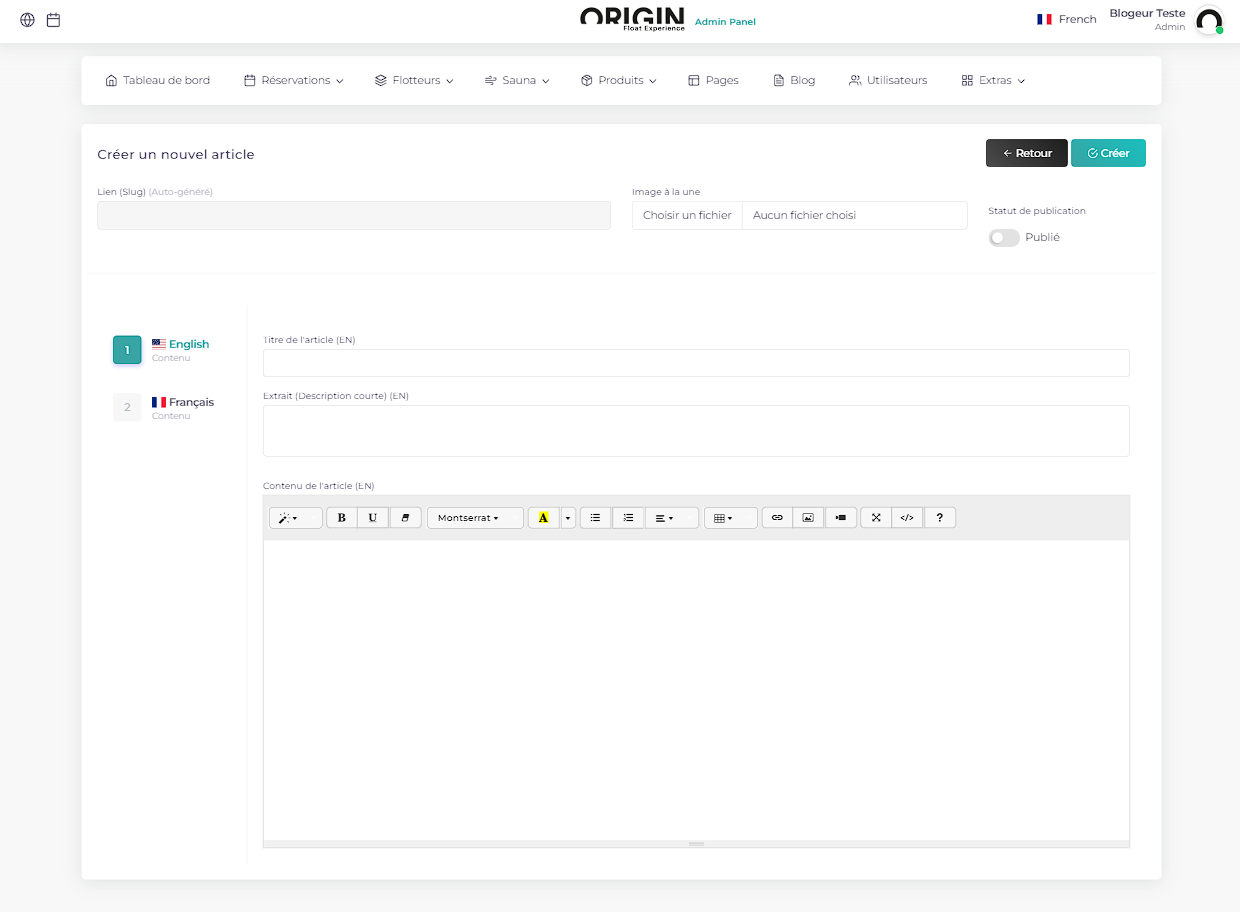Open the French language selector

(1067, 19)
